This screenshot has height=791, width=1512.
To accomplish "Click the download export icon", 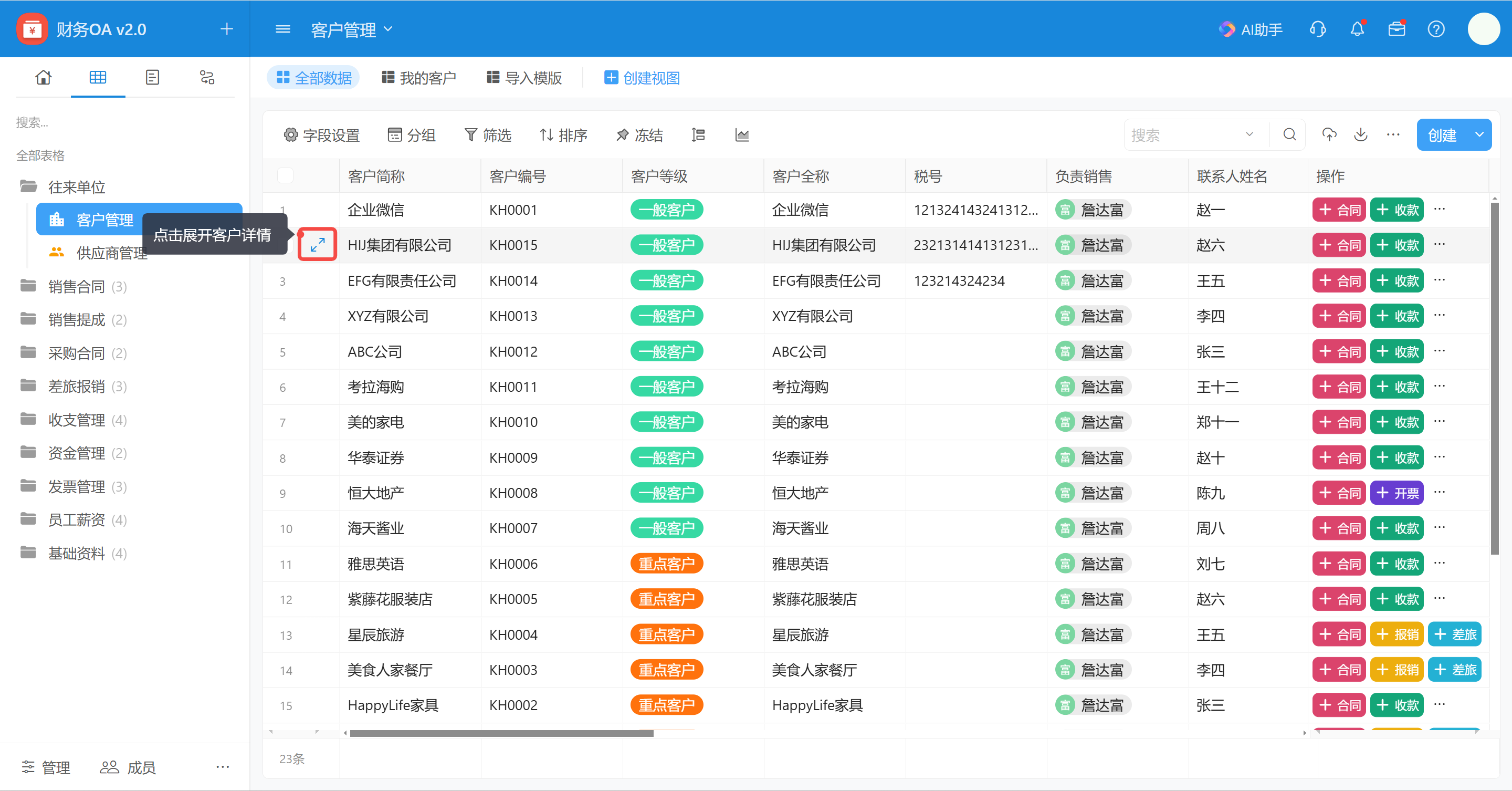I will pos(1361,135).
